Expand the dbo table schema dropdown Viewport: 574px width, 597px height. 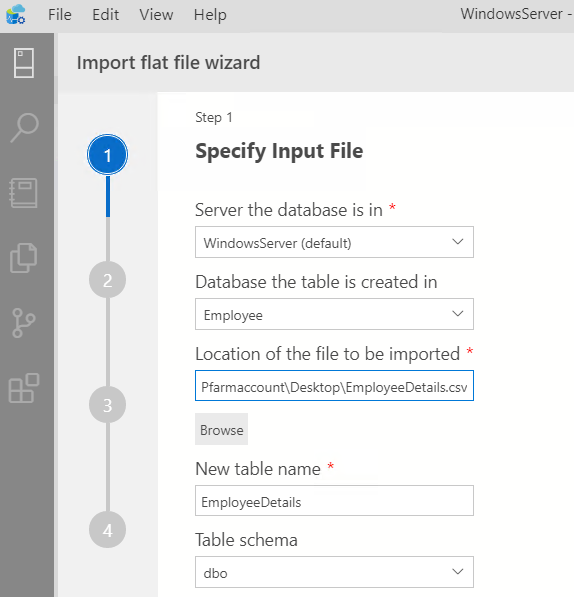coord(334,572)
